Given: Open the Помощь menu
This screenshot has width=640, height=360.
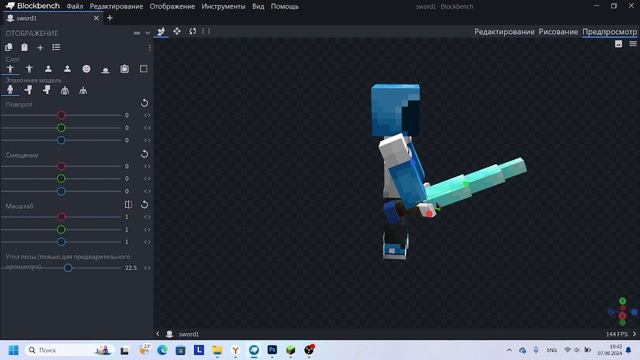Looking at the screenshot, I should [284, 7].
